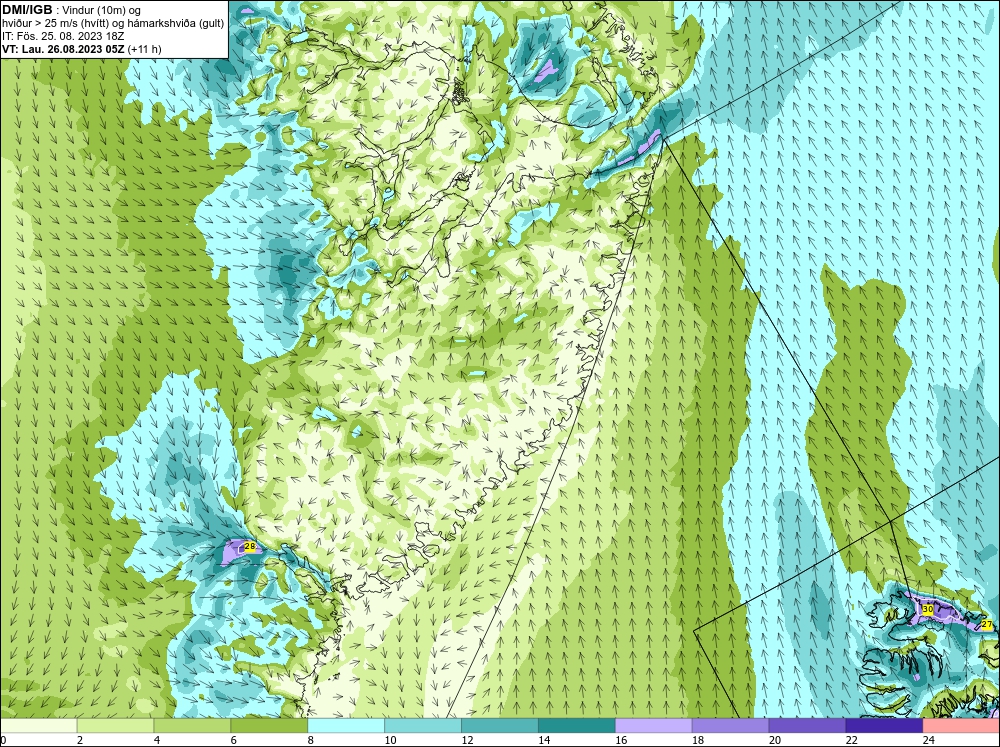This screenshot has width=1000, height=747.
Task: Click the 'IT: Fös. 25. 08. 2023 18Z' line
Action: pos(63,36)
